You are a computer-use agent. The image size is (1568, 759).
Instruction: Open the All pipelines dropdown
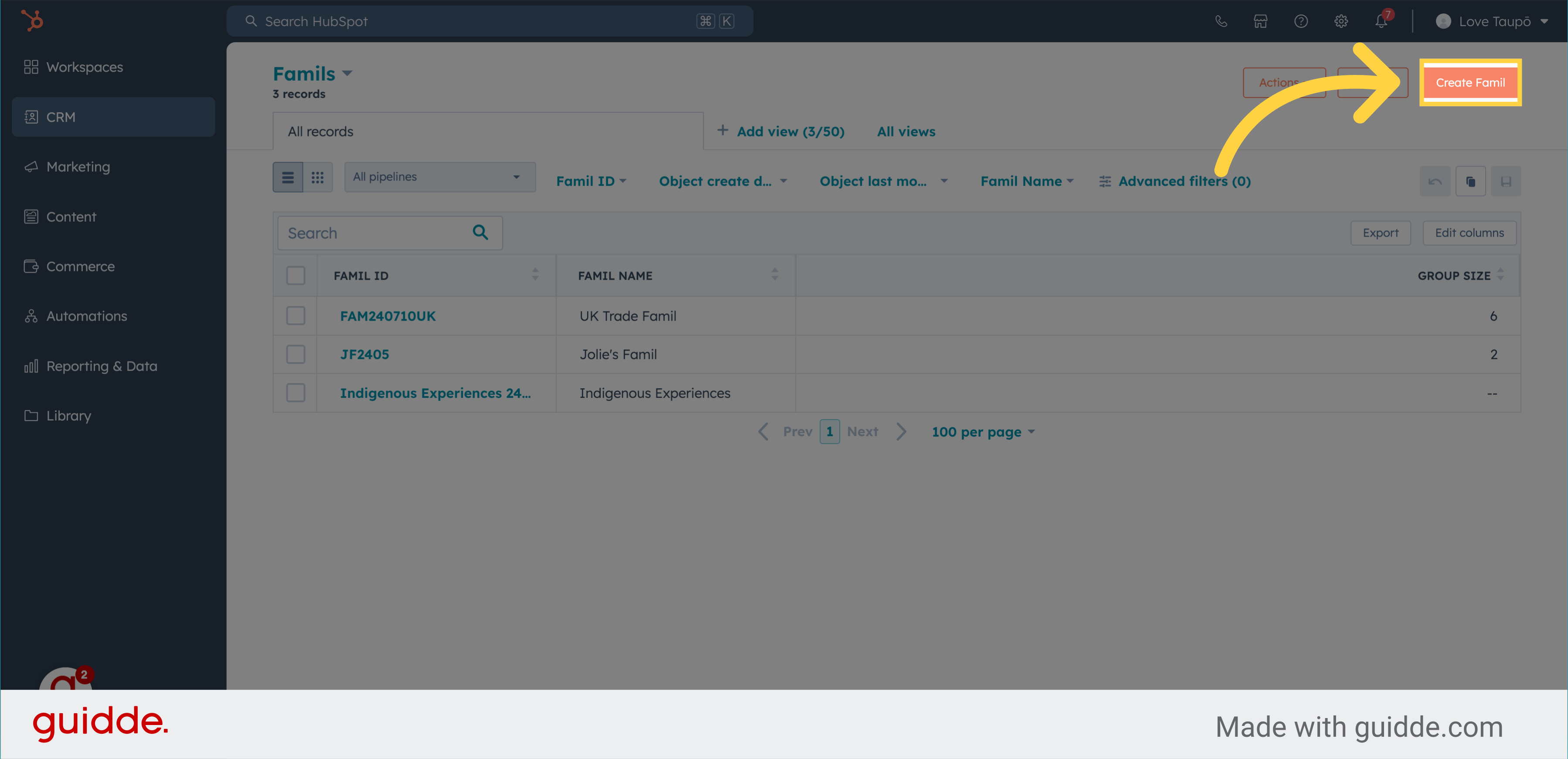[439, 177]
